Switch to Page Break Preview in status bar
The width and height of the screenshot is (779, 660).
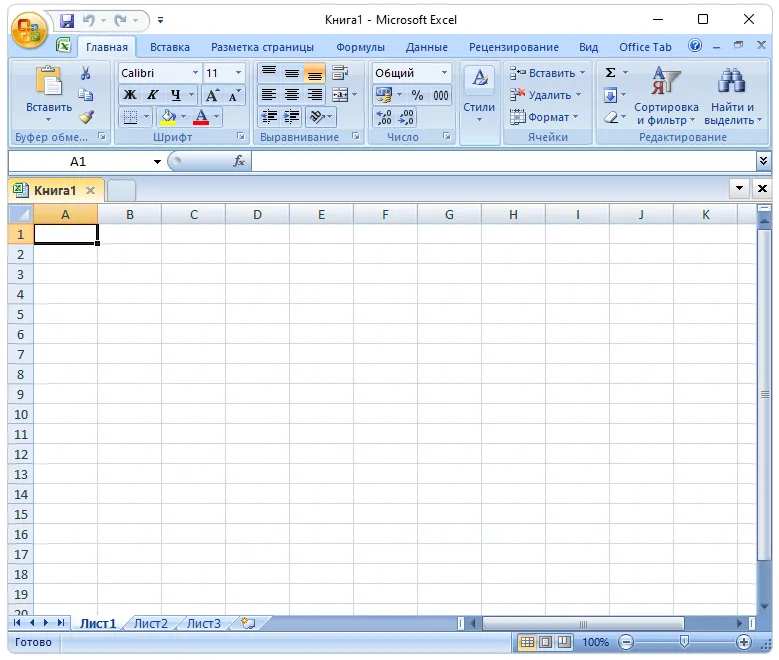pyautogui.click(x=564, y=643)
